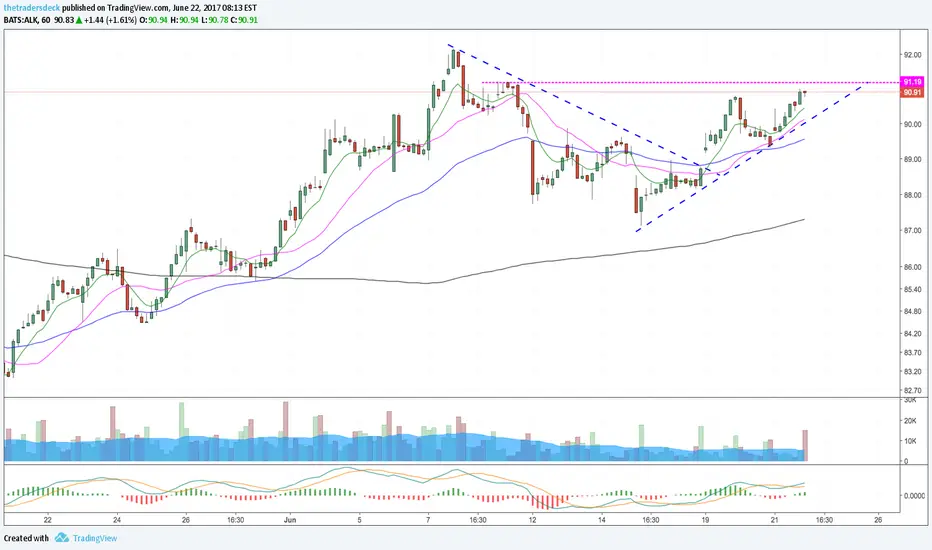Click the TradingView cloud logo icon

[x=62, y=538]
